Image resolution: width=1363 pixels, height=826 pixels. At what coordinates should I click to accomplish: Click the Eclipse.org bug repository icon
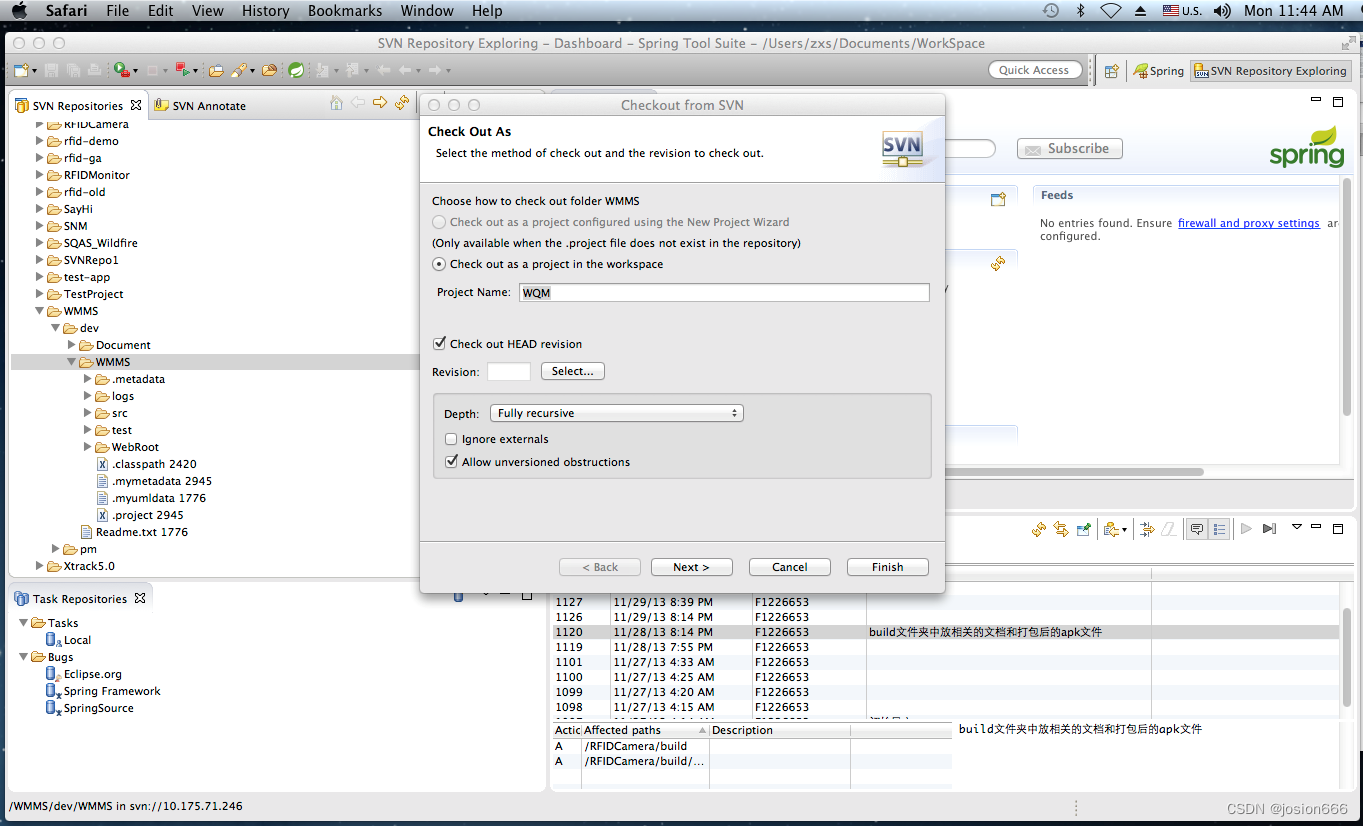pyautogui.click(x=52, y=674)
